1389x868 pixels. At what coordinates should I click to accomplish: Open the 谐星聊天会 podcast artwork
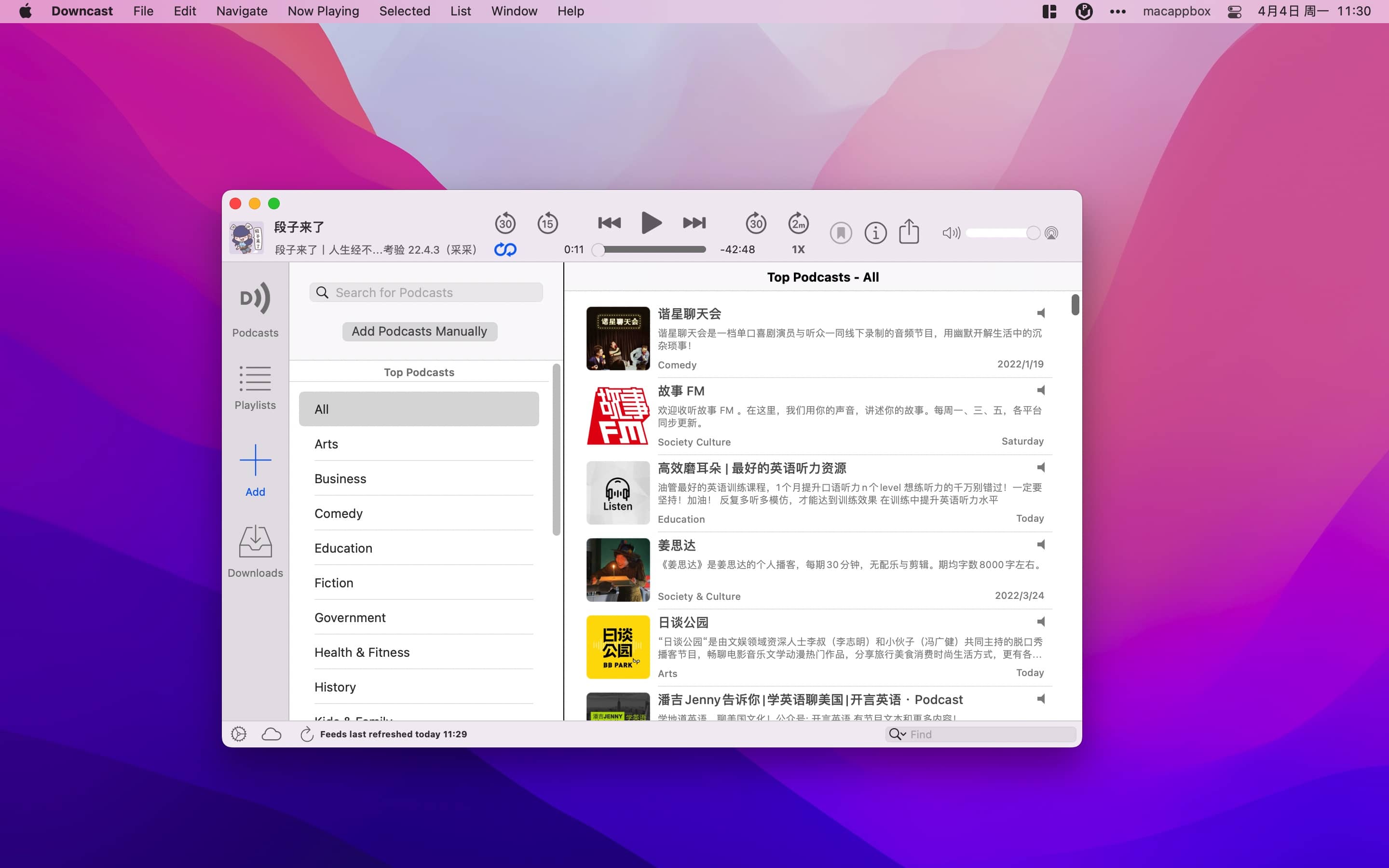click(x=618, y=338)
